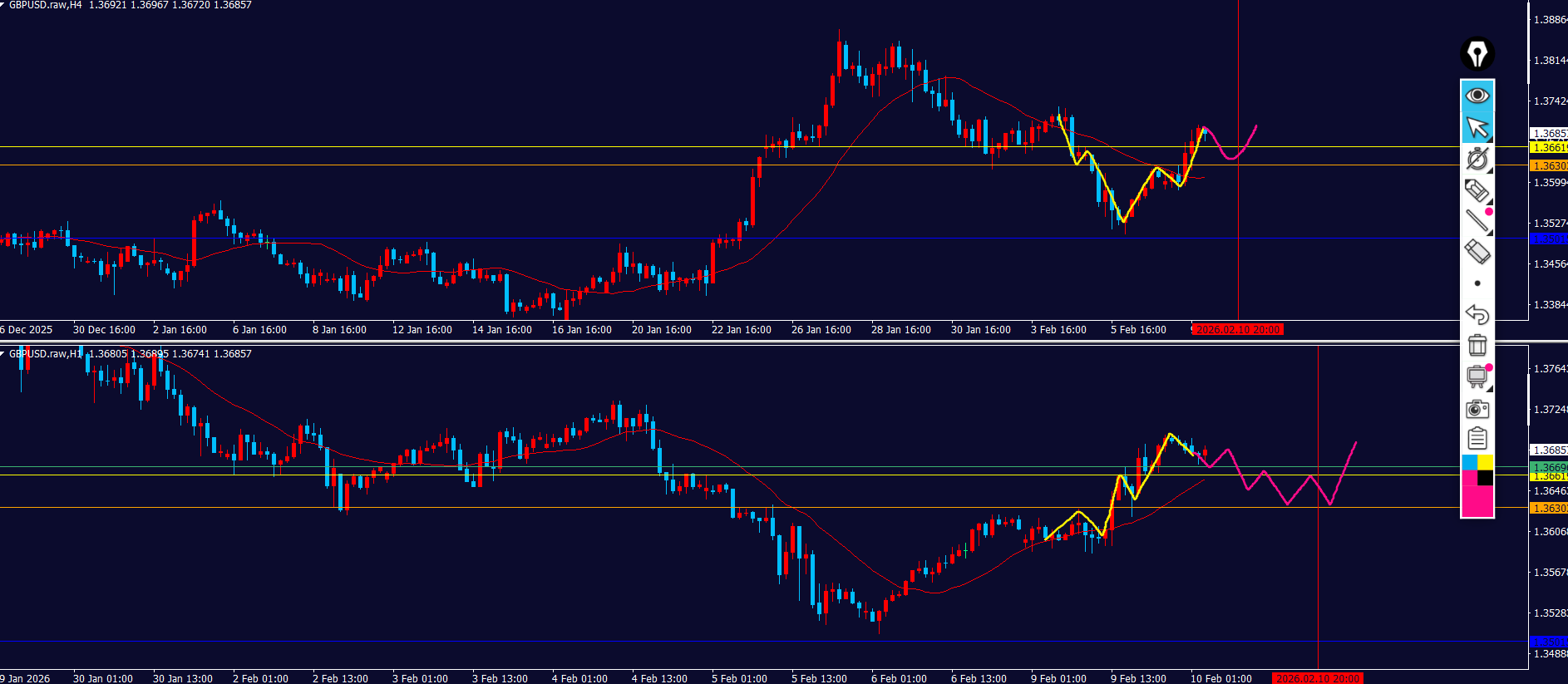Screen dimensions: 1568x684
Task: Click the red 2026.02.10 20:00 label on H4 chart
Action: click(x=1237, y=330)
